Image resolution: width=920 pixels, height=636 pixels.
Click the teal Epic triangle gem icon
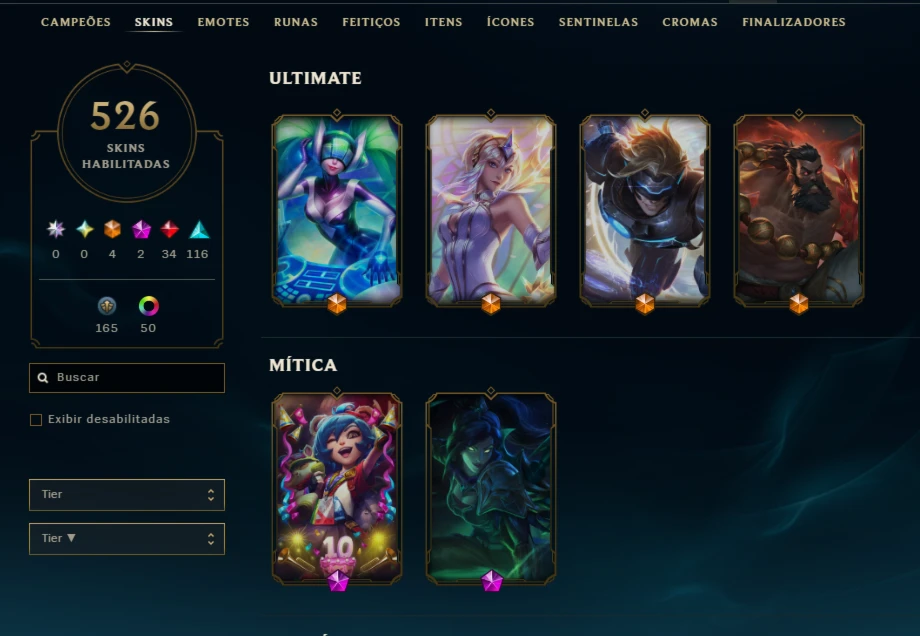[x=199, y=229]
